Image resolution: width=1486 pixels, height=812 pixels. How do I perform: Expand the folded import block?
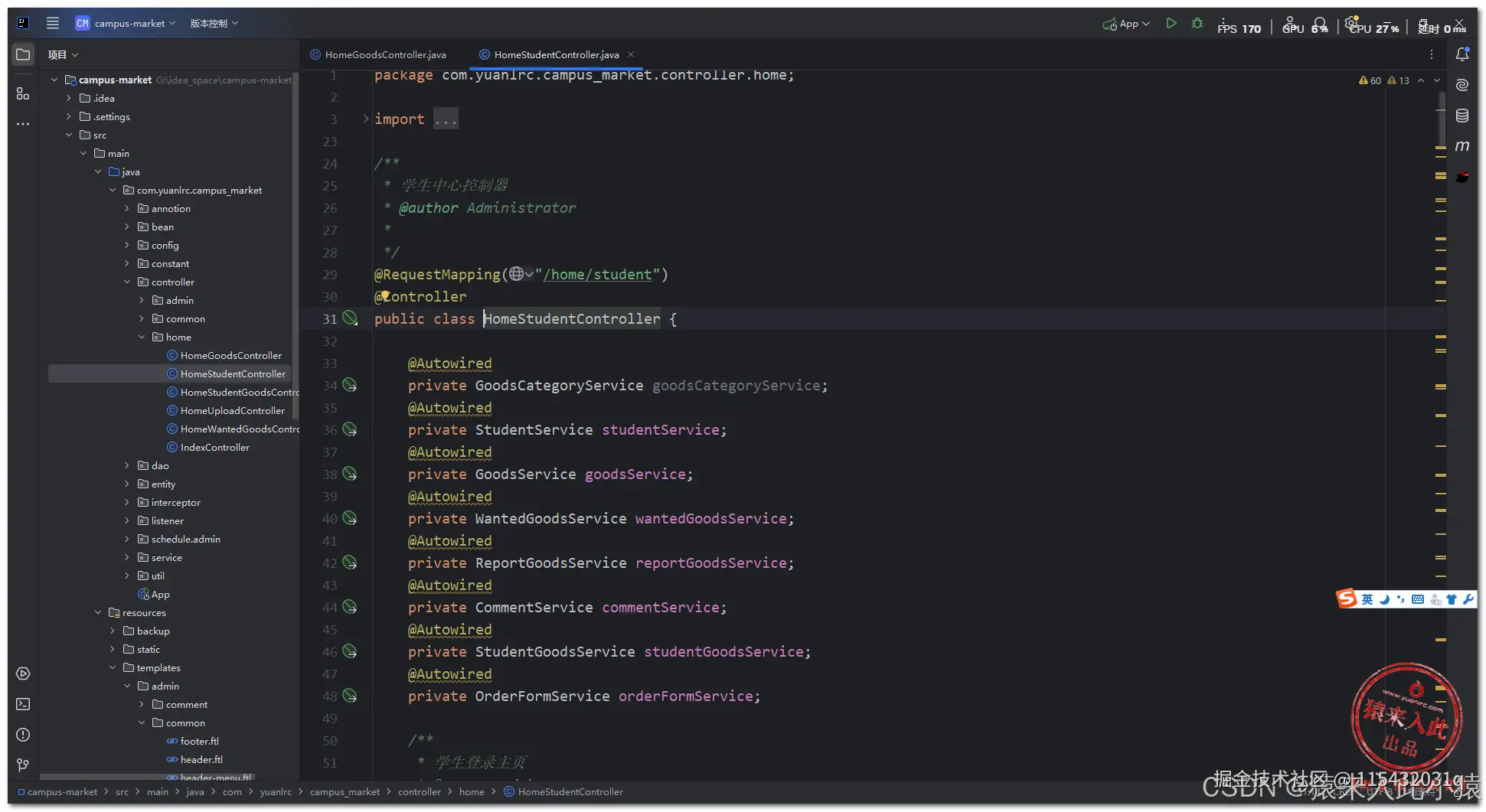pyautogui.click(x=365, y=119)
